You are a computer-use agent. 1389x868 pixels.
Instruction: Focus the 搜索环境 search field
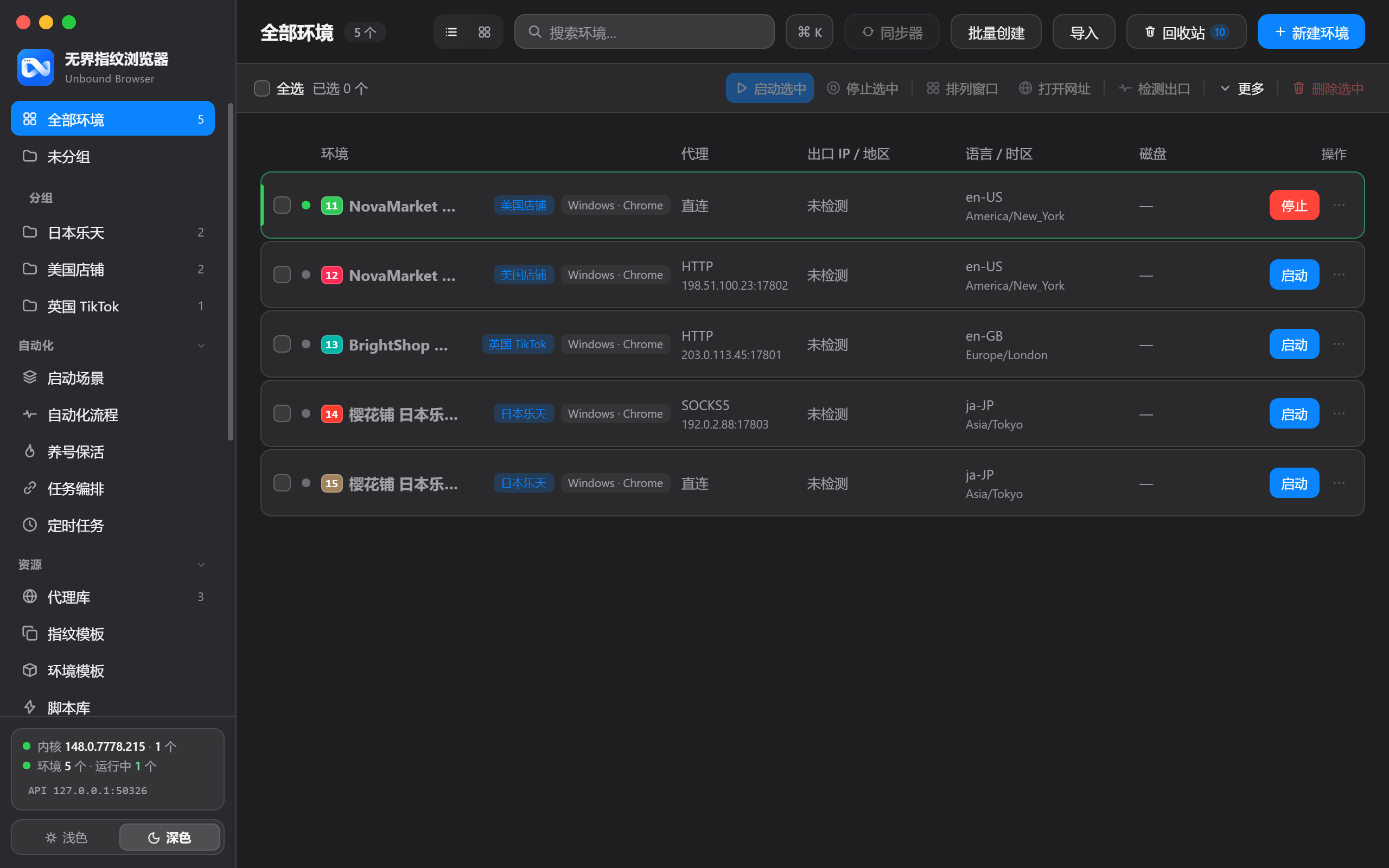(644, 32)
